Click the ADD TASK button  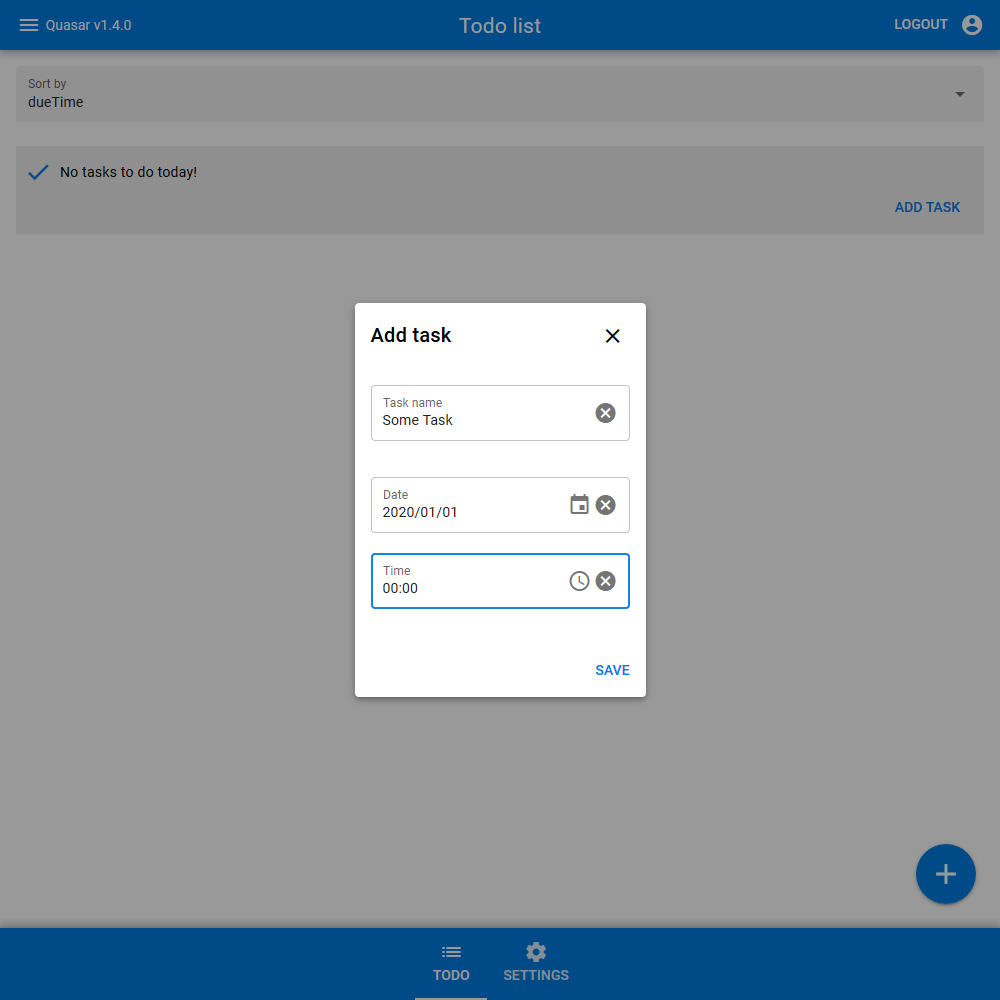927,207
